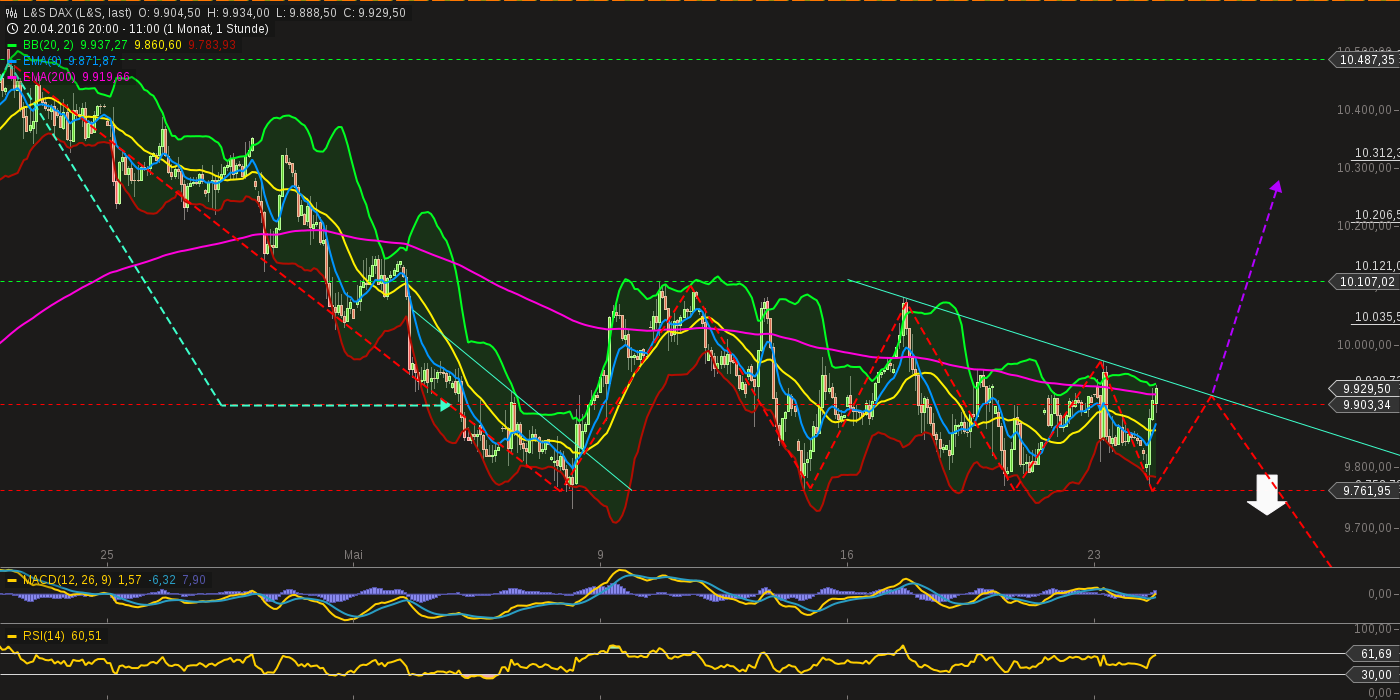
Task: Click the date range '20.04.2016 20:00 - 11:00'
Action: point(93,29)
